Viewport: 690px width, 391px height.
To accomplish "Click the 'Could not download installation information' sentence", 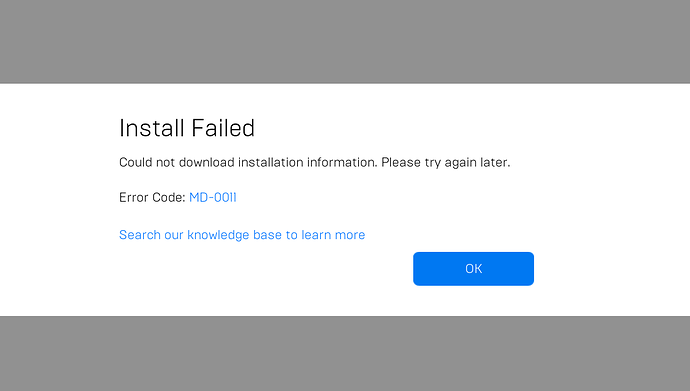I will [x=248, y=162].
